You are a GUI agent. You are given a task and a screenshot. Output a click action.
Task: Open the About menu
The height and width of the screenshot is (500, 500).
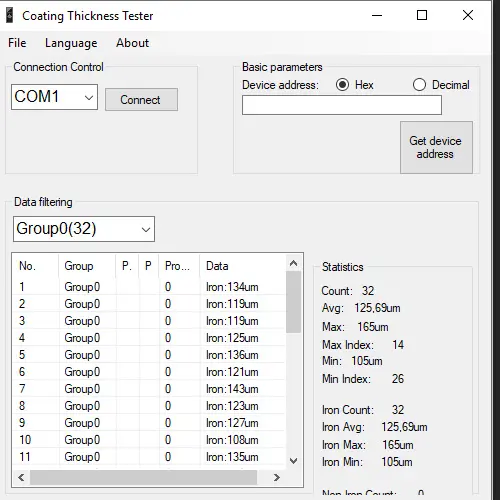[132, 43]
